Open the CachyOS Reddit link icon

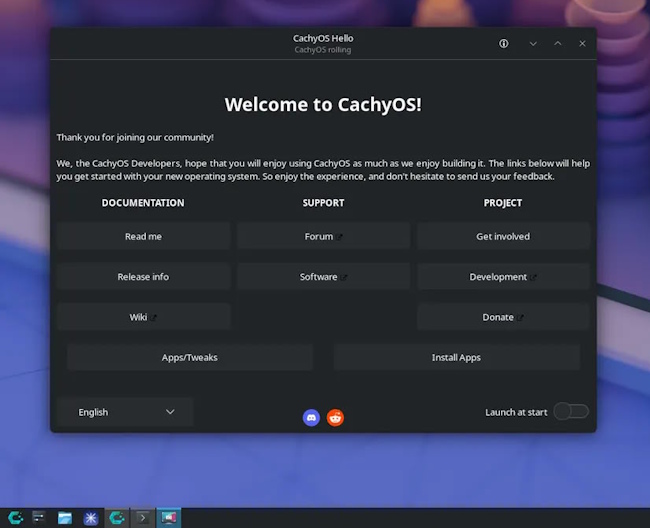click(x=335, y=417)
